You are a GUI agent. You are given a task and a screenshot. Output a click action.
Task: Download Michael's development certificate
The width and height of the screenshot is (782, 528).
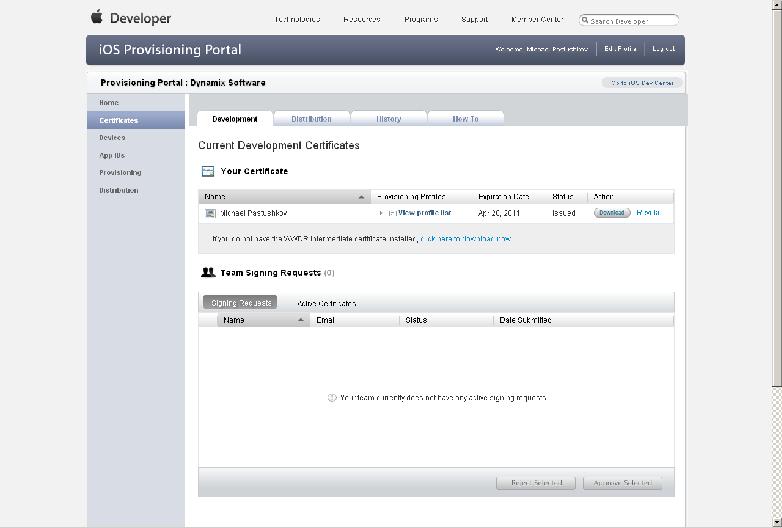point(612,213)
